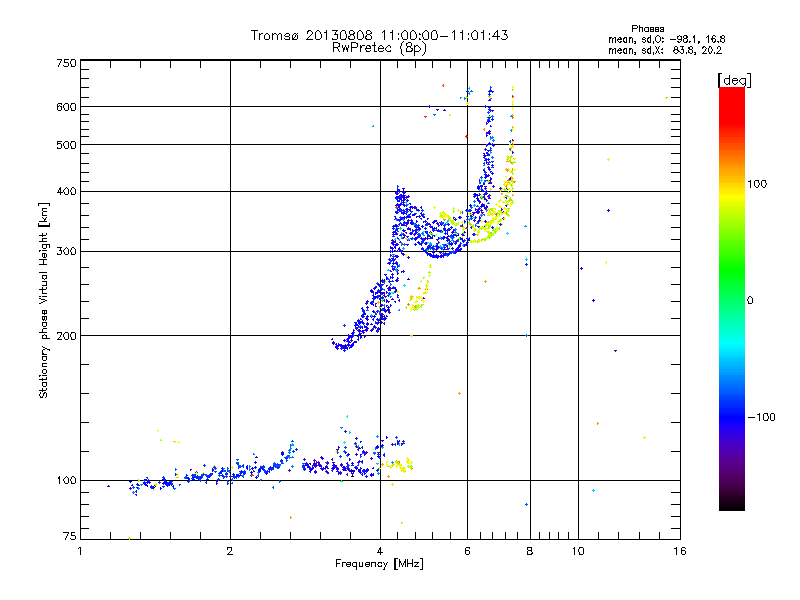Viewport: 800px width, 600px height.
Task: Click the colorbar tick label '-100'
Action: pyautogui.click(x=761, y=417)
